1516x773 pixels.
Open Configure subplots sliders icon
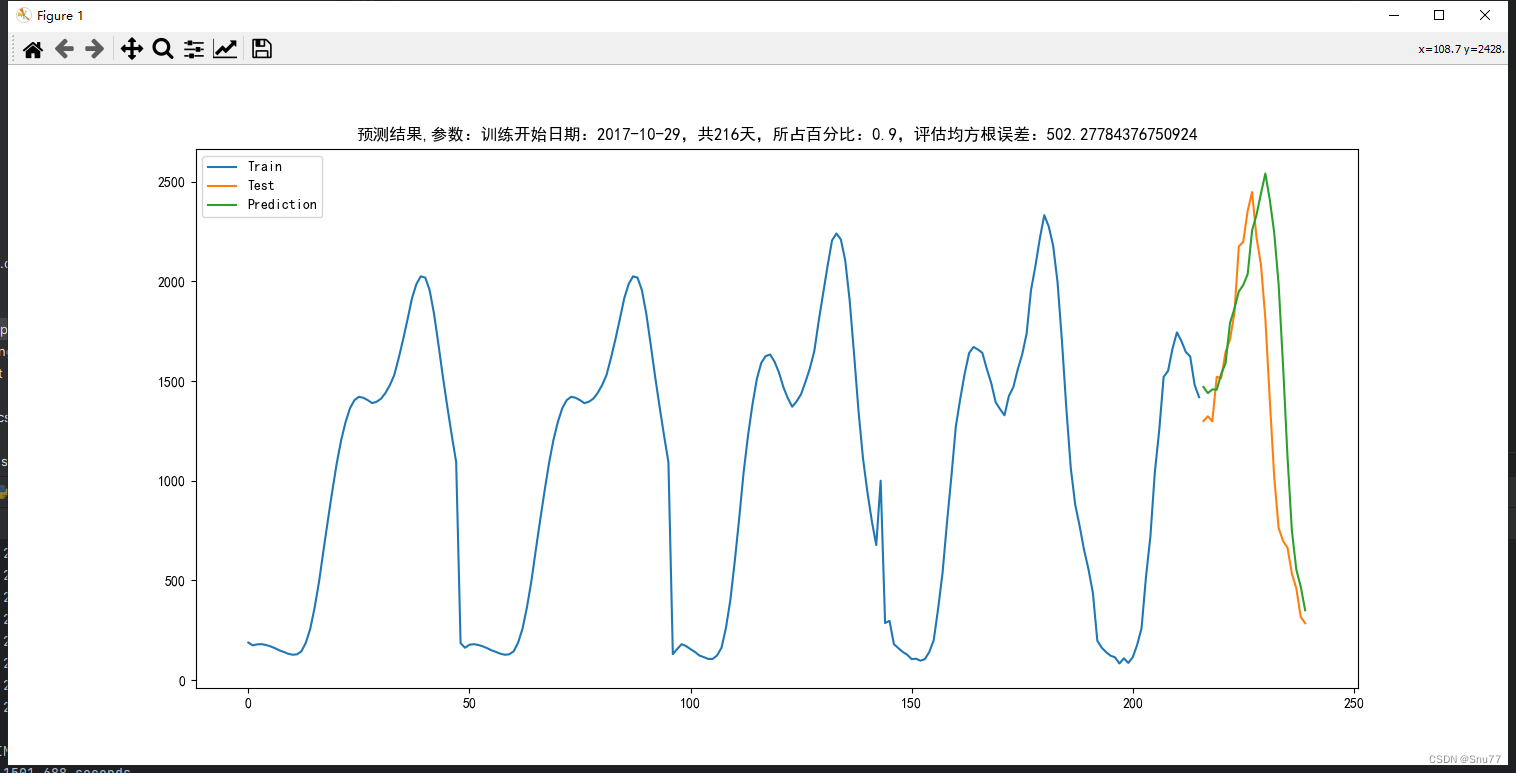pyautogui.click(x=194, y=49)
